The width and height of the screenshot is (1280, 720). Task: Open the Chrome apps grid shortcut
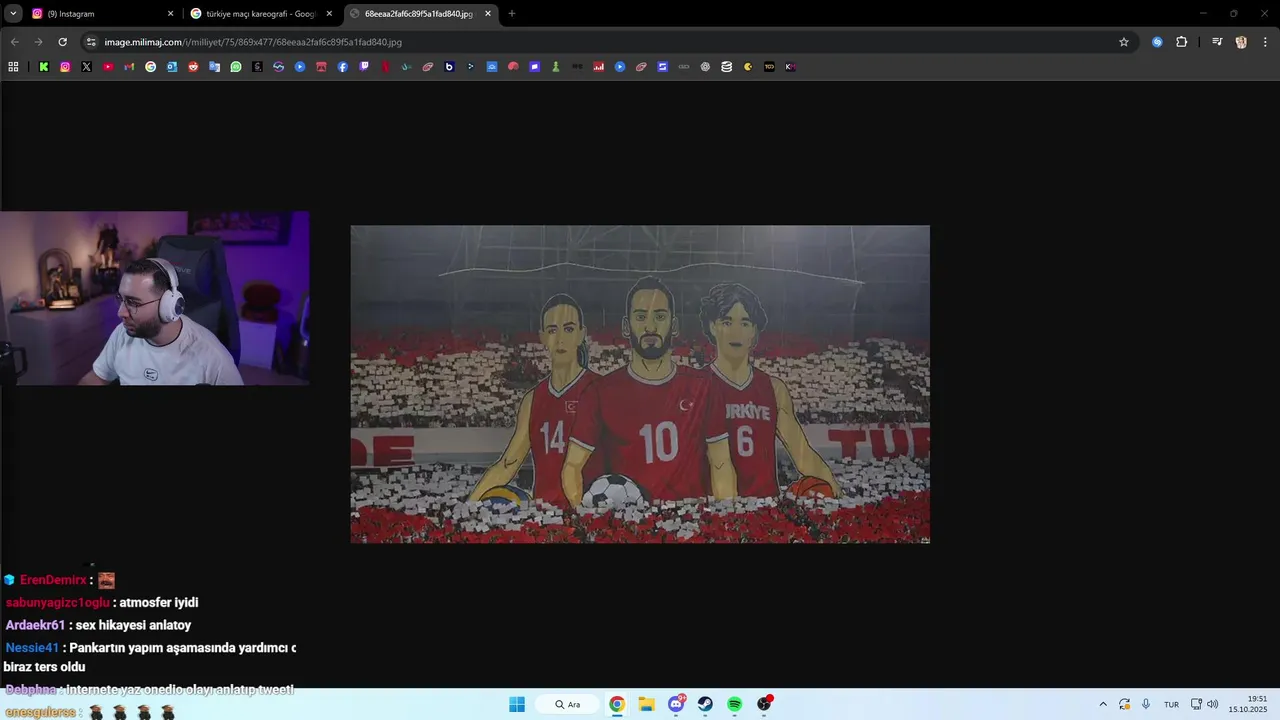pos(13,67)
